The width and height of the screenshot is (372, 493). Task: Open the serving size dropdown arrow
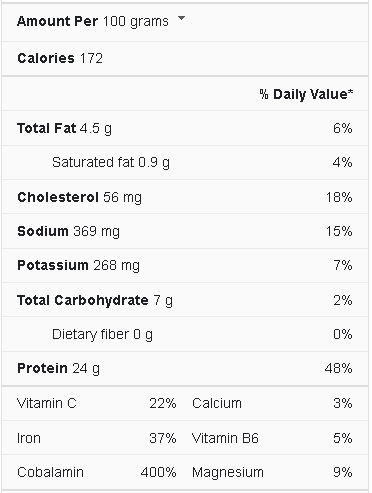181,18
